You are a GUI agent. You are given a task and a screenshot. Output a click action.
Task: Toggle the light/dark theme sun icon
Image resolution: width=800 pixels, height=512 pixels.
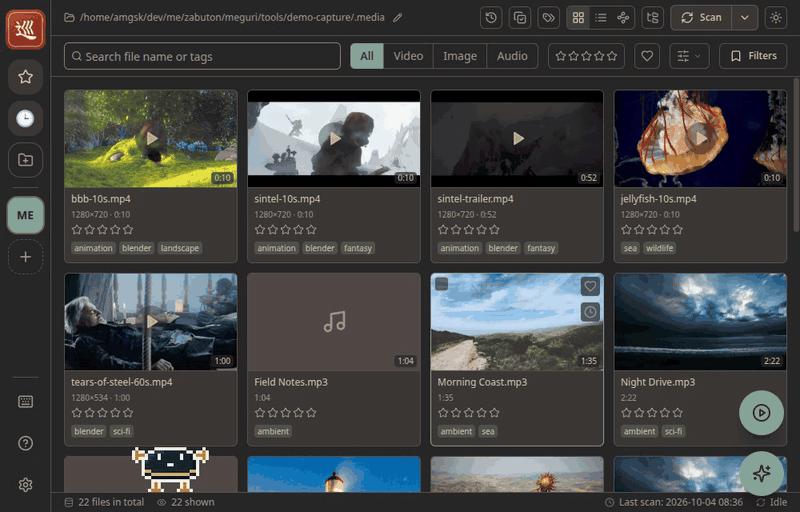(x=776, y=18)
